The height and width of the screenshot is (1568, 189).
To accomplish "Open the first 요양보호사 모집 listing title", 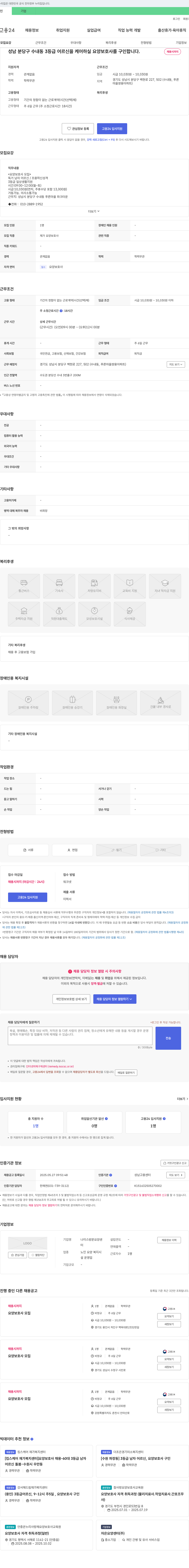I will pyautogui.click(x=19, y=1313).
